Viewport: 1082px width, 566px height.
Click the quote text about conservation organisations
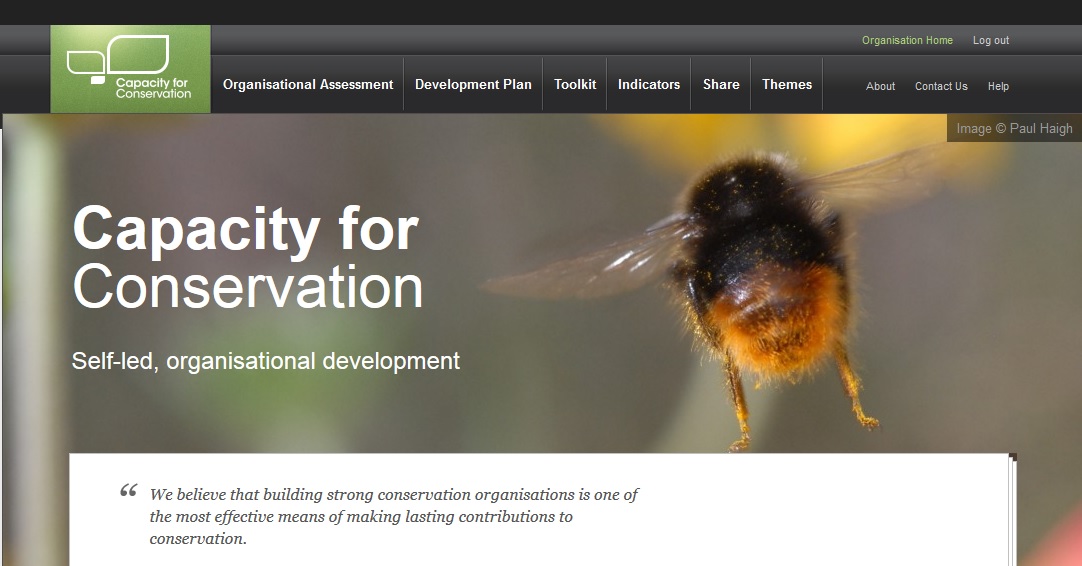[x=394, y=516]
